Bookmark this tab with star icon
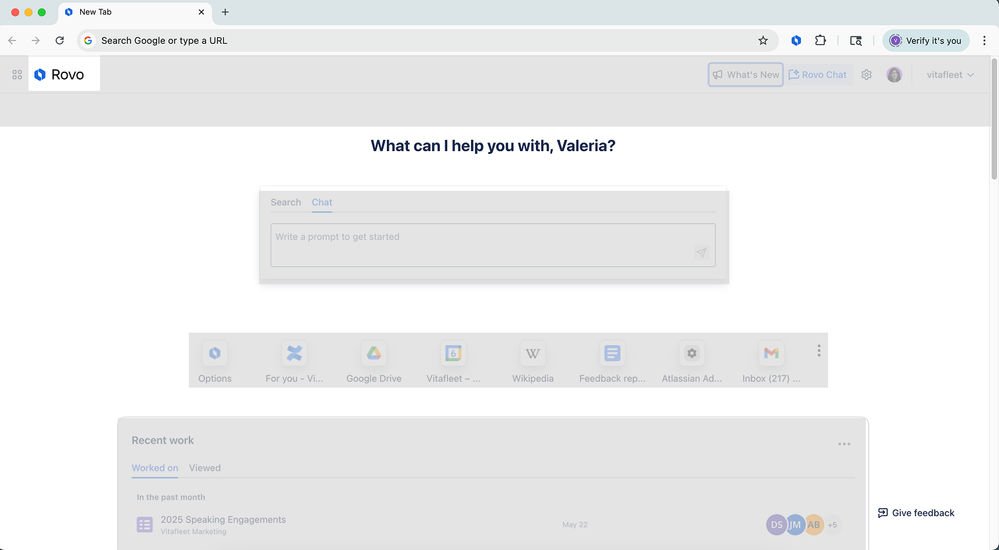The height and width of the screenshot is (550, 999). click(x=763, y=40)
